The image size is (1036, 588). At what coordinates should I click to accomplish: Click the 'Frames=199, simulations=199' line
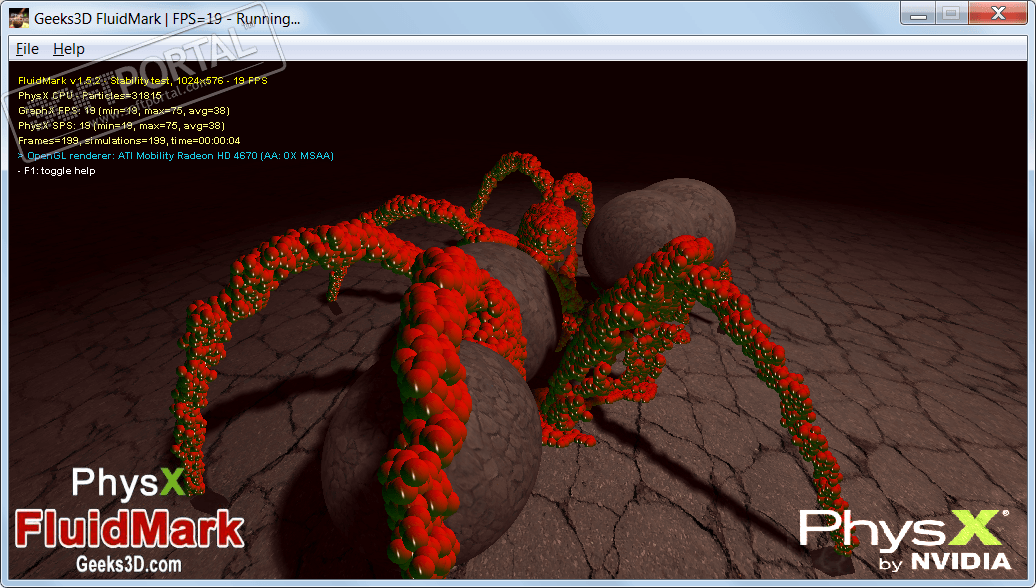click(130, 141)
